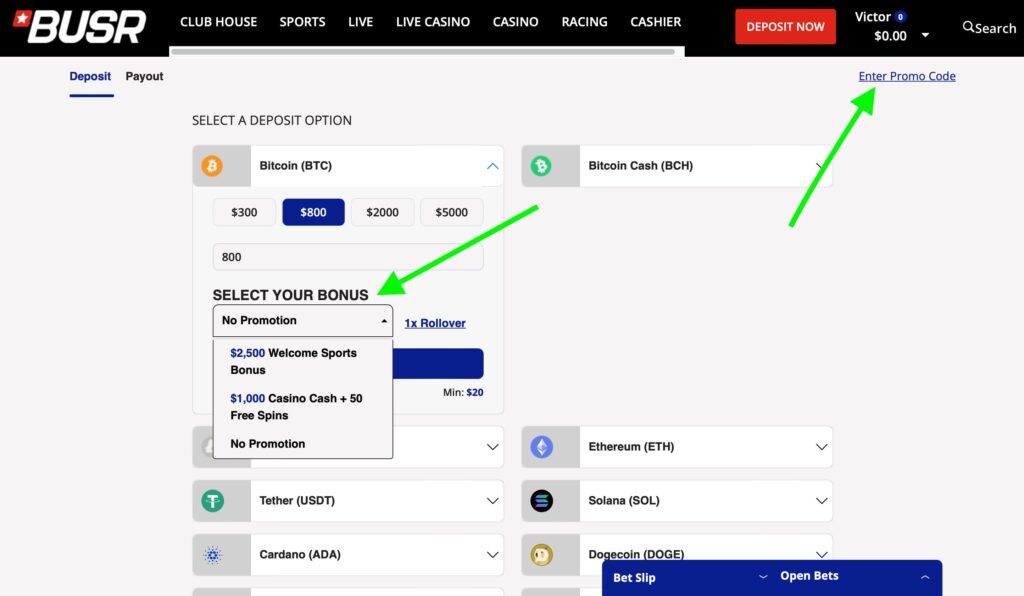This screenshot has width=1024, height=596.
Task: Click the Solana (SOL) coin icon
Action: [x=541, y=501]
